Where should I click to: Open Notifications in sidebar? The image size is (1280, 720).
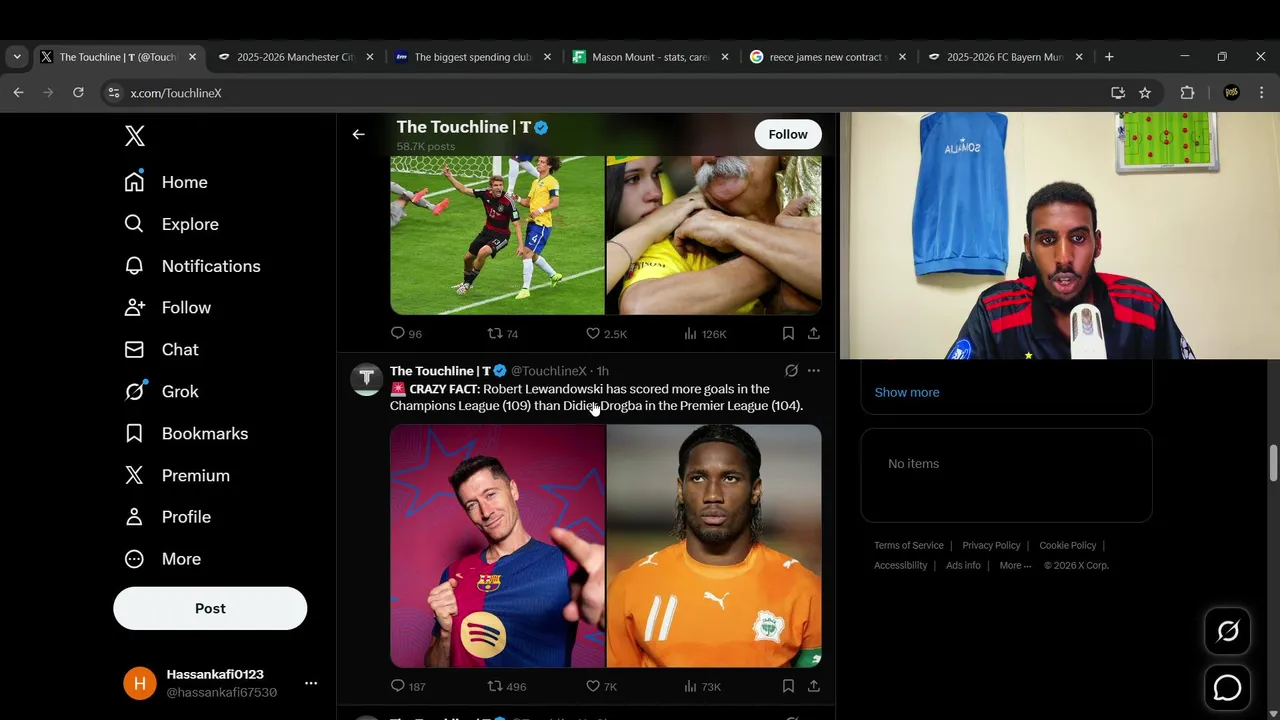pyautogui.click(x=192, y=266)
